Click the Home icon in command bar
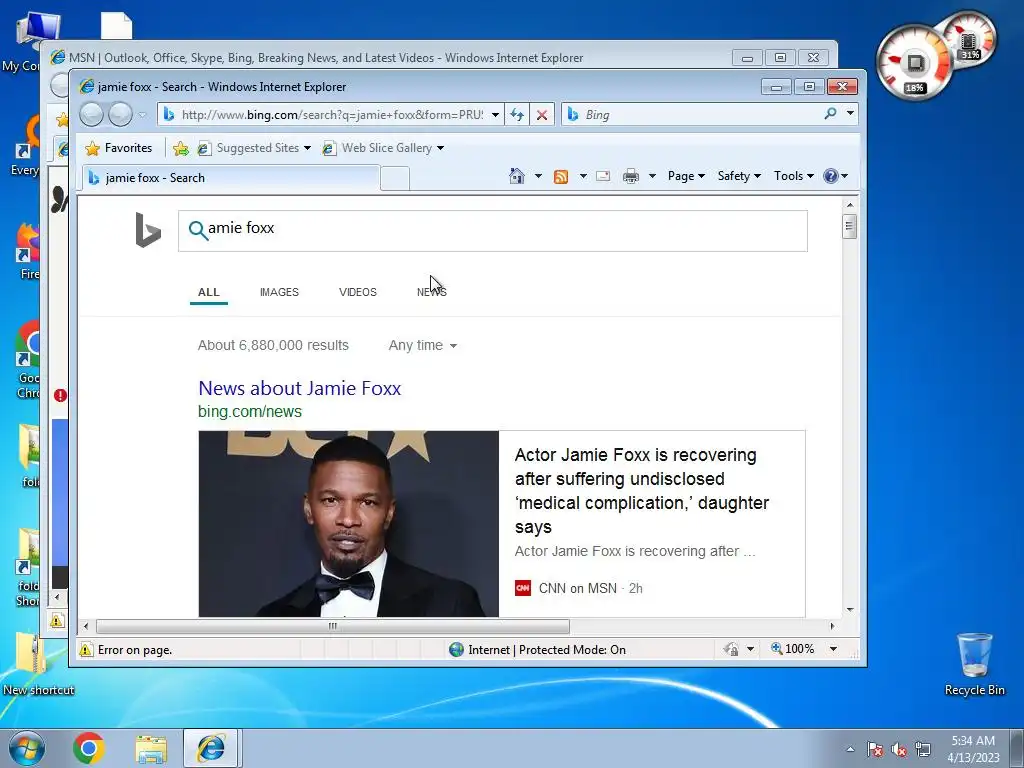Screen dimensions: 1024x768 517,176
